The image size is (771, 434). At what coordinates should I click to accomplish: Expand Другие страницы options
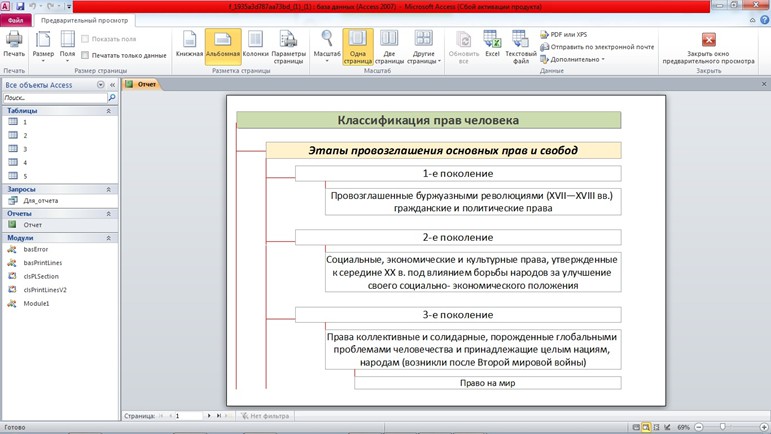point(423,47)
